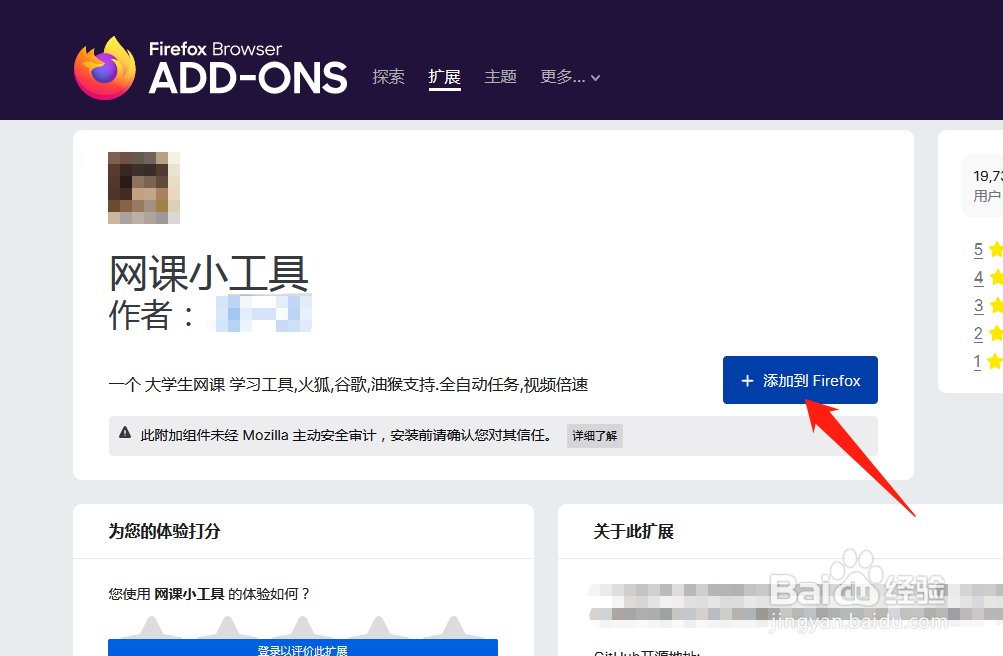Open the blurred author name link

coord(259,314)
